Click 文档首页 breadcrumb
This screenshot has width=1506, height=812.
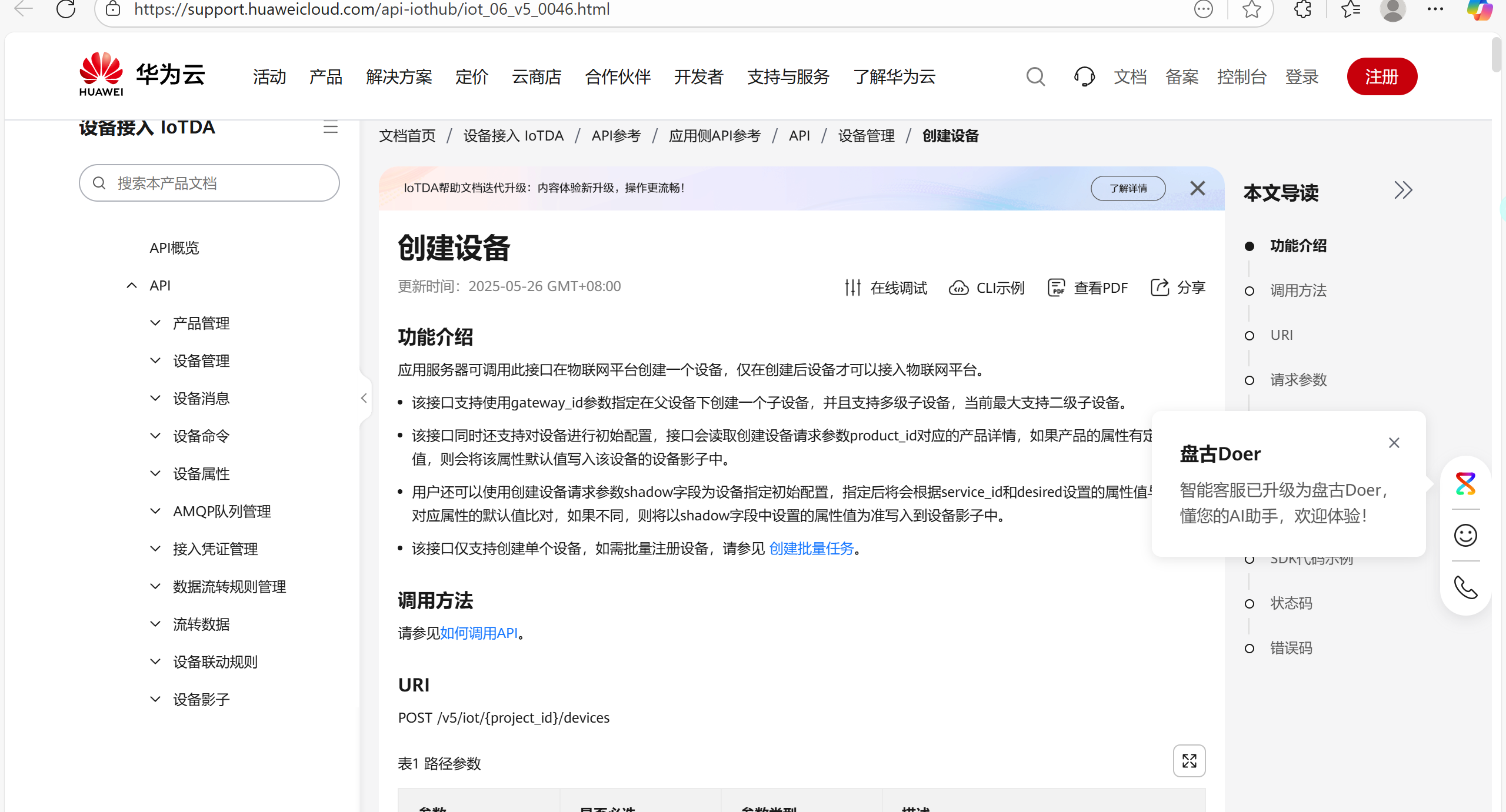point(407,136)
